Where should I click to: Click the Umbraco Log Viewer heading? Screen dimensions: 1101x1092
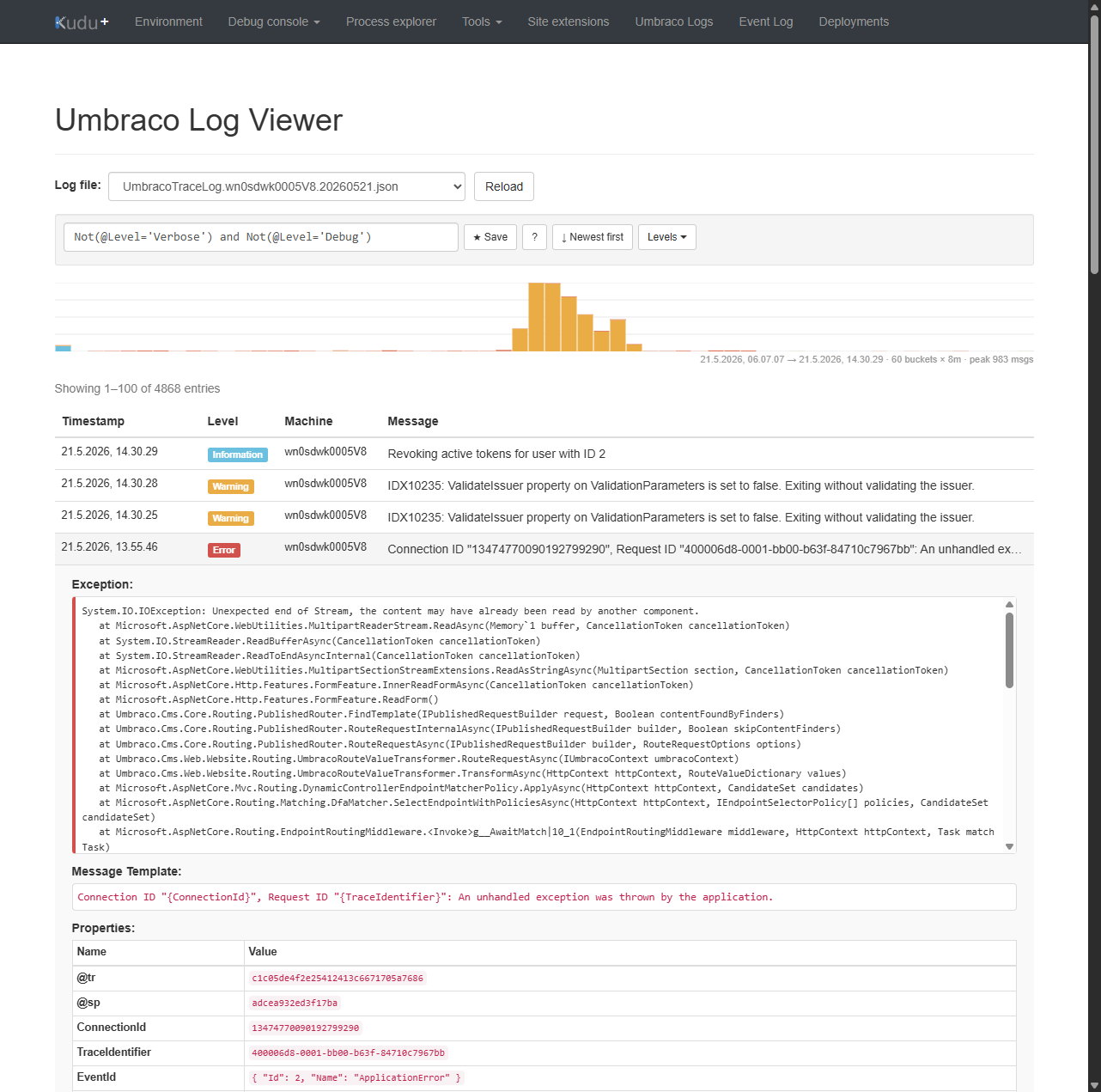click(x=198, y=120)
